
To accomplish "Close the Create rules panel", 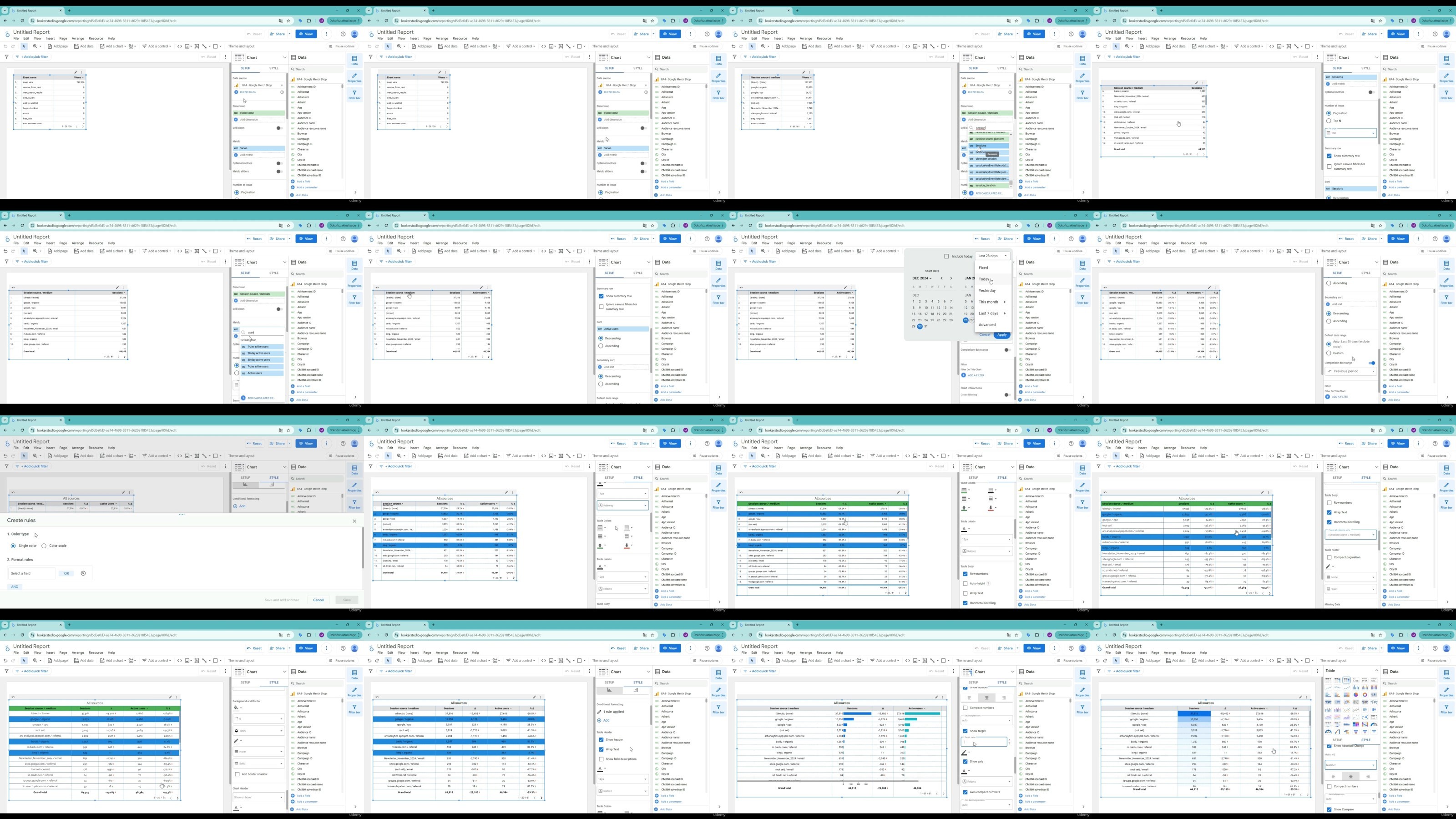I will click(x=354, y=521).
